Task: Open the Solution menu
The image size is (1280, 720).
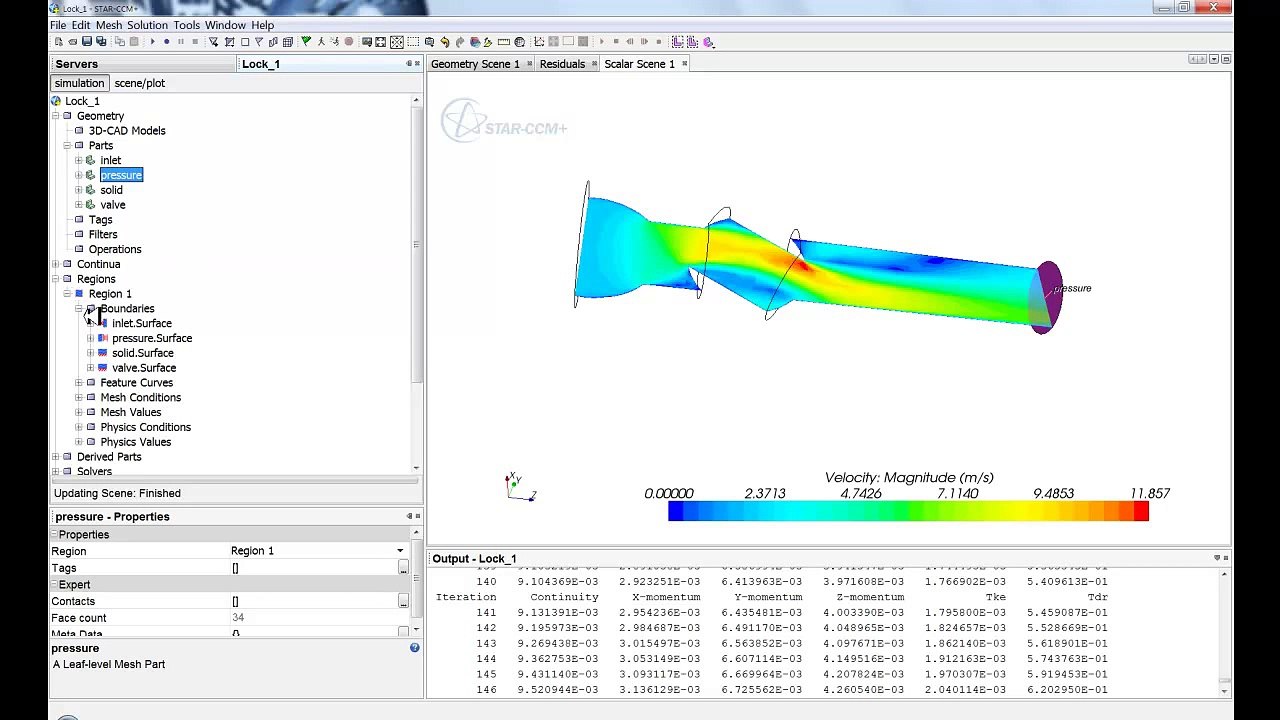Action: click(x=147, y=25)
